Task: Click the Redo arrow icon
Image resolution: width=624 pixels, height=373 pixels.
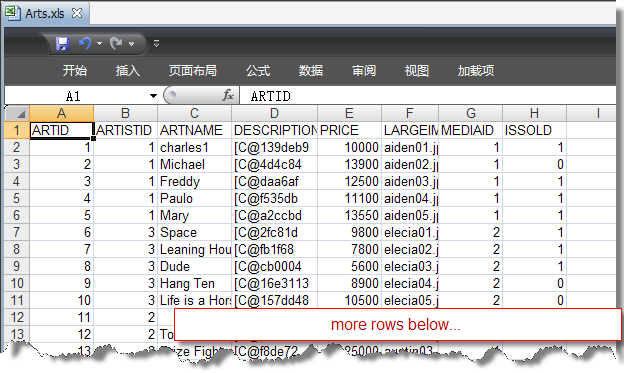Action: tap(116, 43)
